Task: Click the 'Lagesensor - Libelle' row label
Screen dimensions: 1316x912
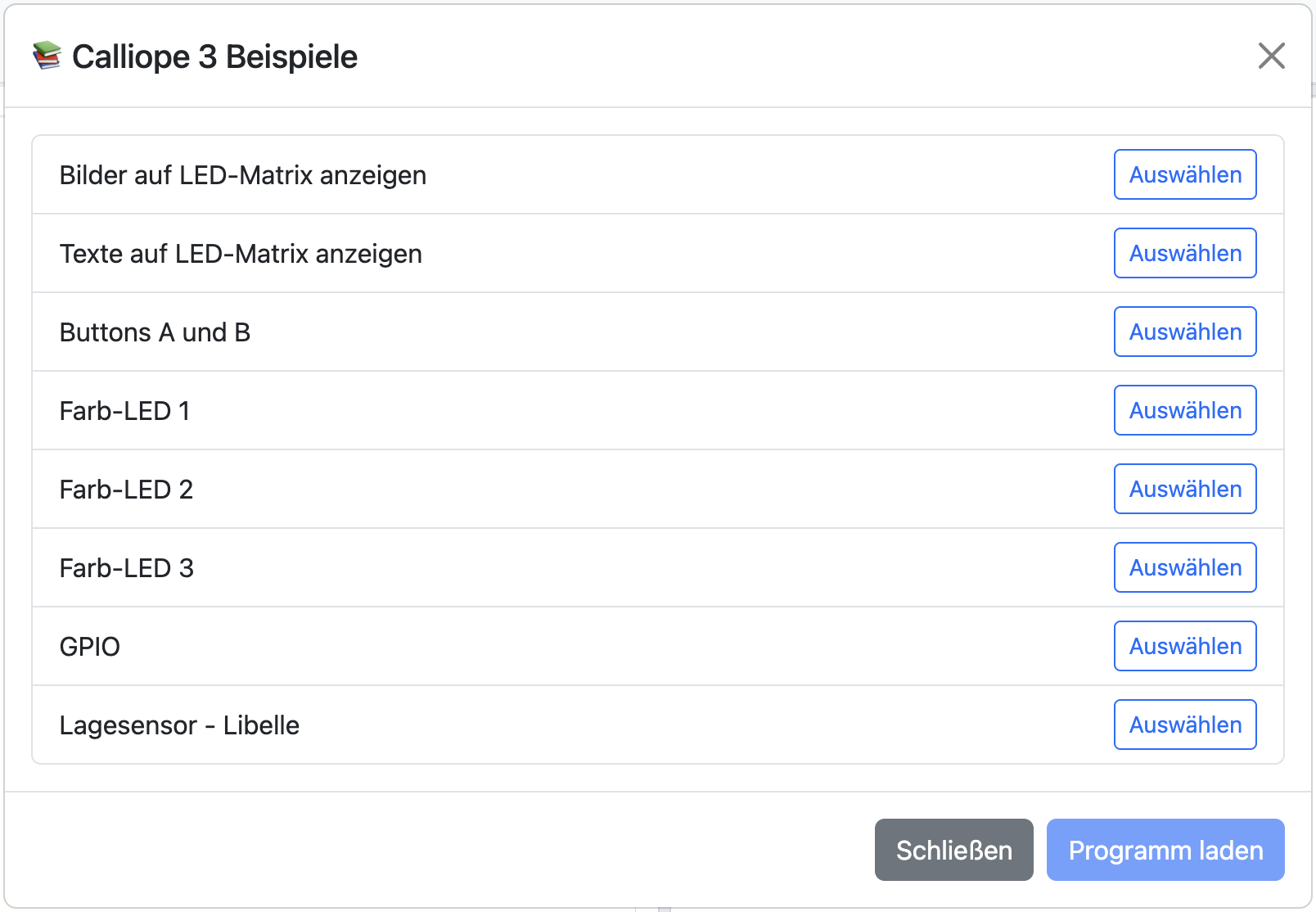Action: point(178,725)
